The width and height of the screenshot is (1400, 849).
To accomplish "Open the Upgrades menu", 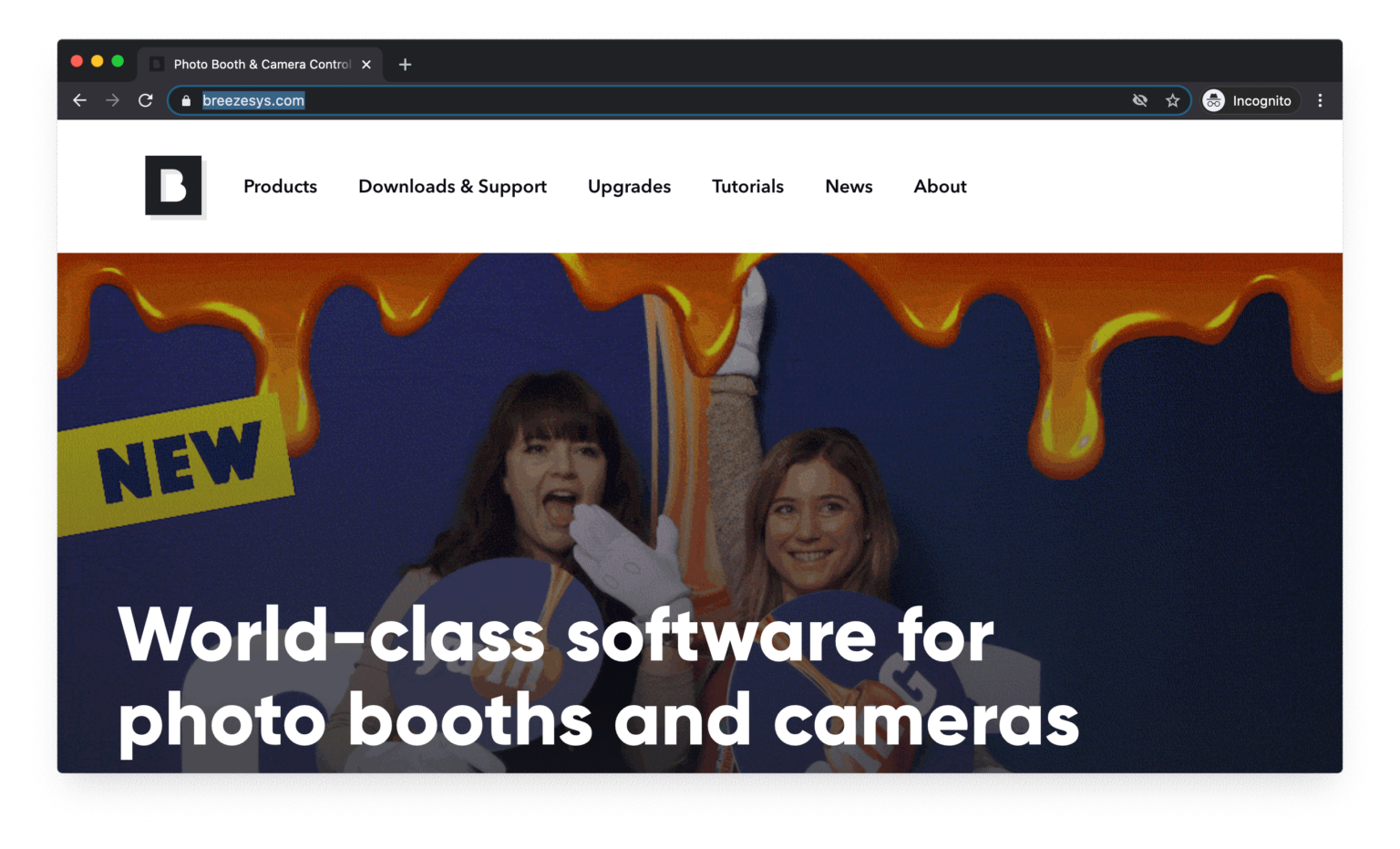I will click(x=629, y=186).
